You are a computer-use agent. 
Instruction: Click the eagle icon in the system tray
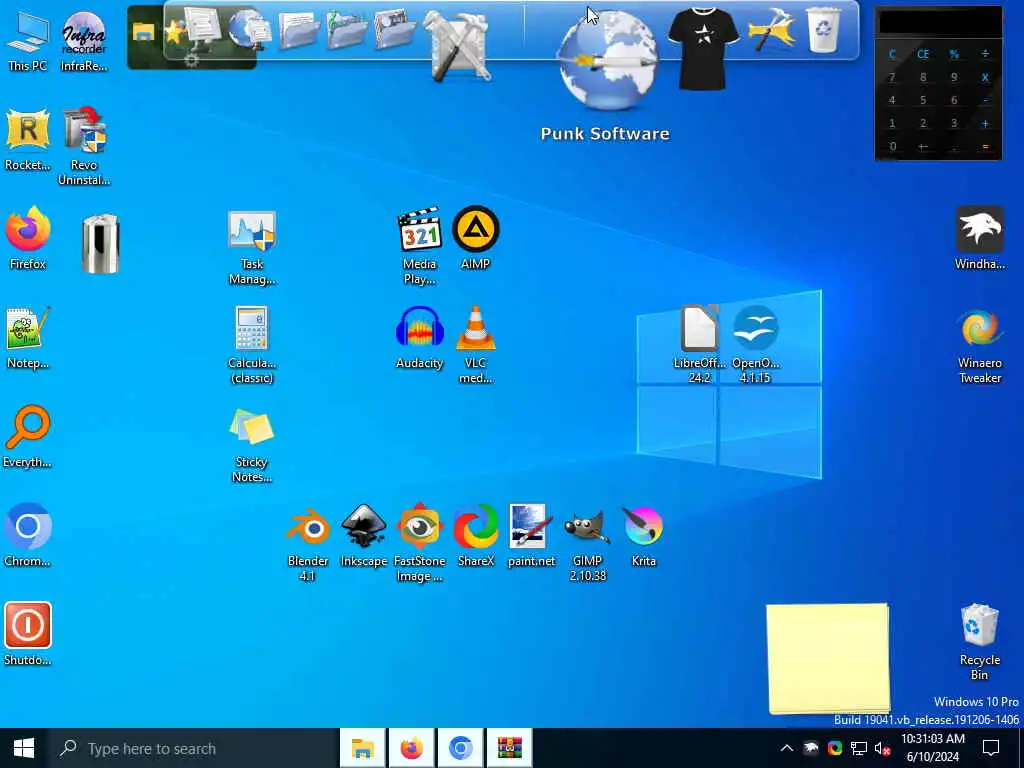click(x=811, y=748)
